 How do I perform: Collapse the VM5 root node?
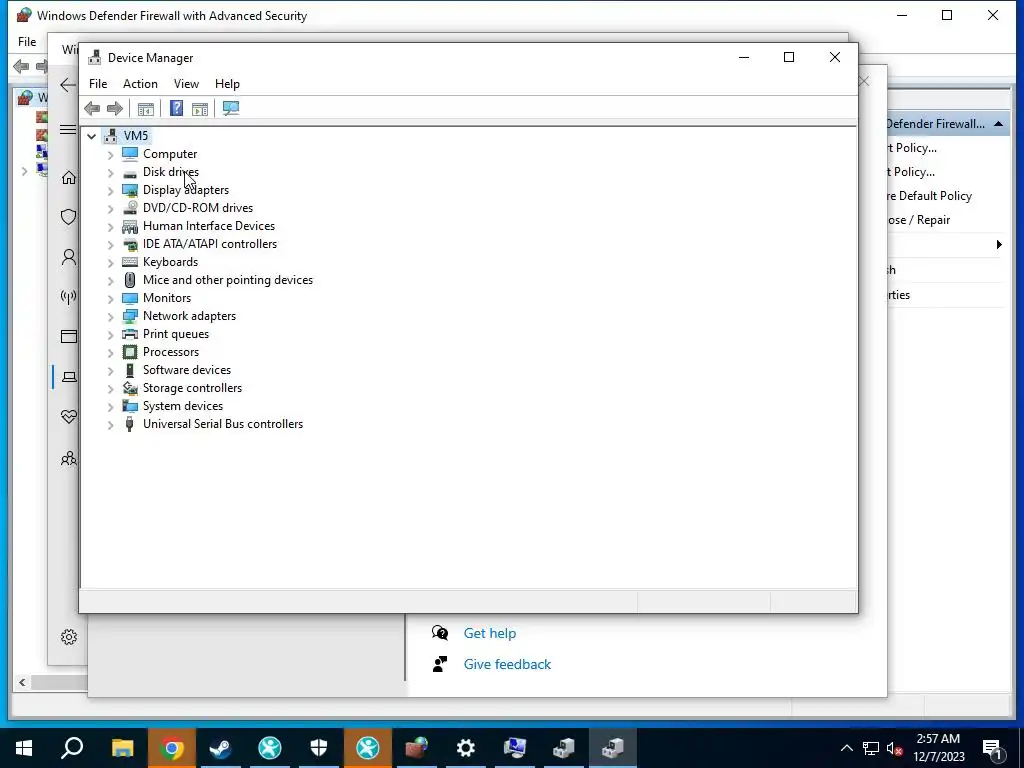tap(91, 136)
